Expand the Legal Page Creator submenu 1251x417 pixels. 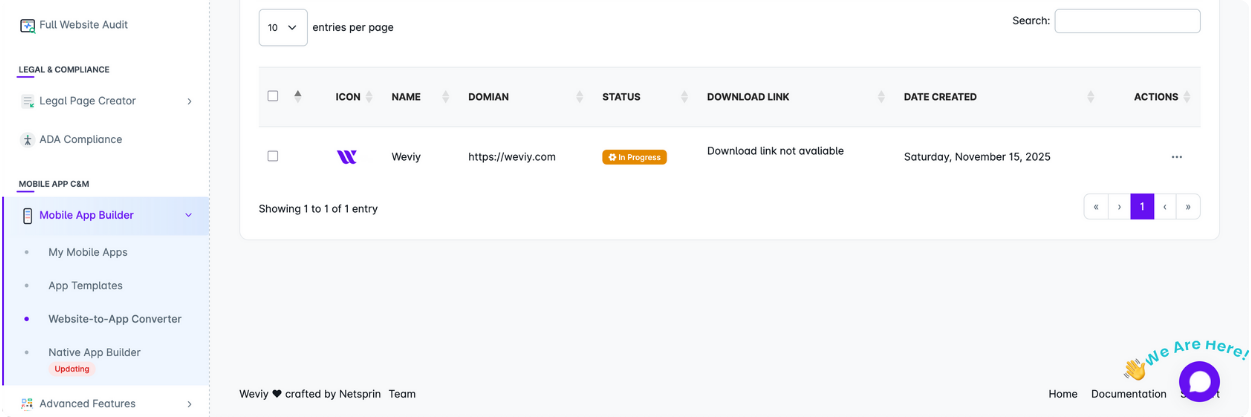[x=189, y=101]
